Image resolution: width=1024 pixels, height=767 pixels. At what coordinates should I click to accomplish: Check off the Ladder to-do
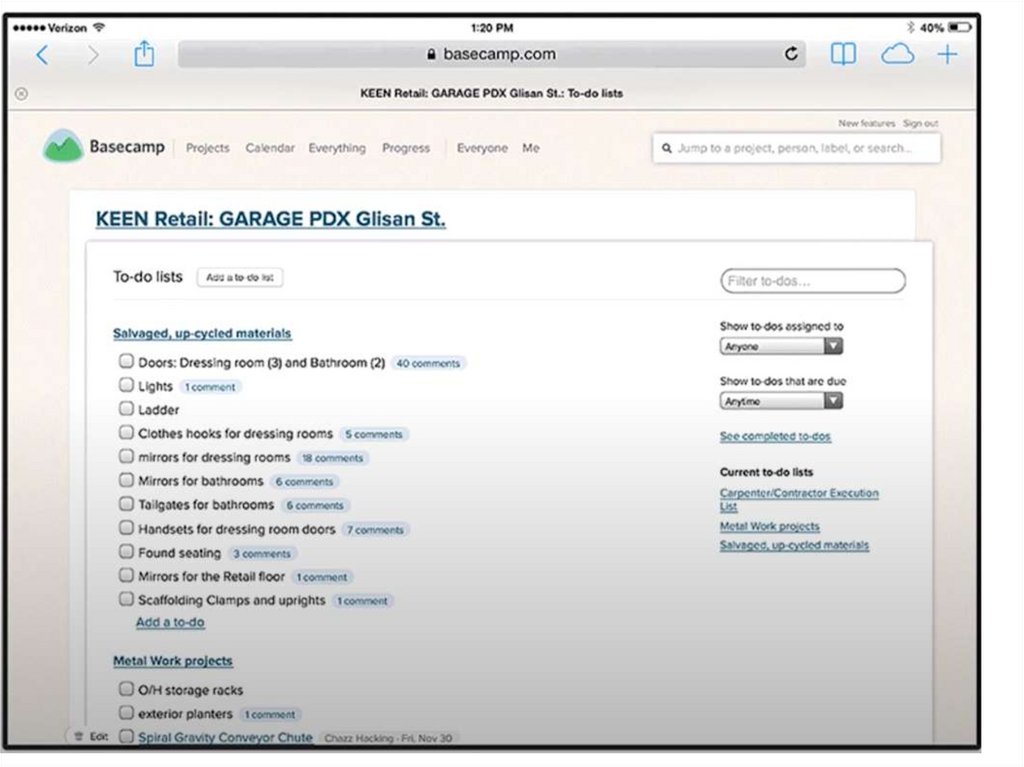pyautogui.click(x=126, y=409)
